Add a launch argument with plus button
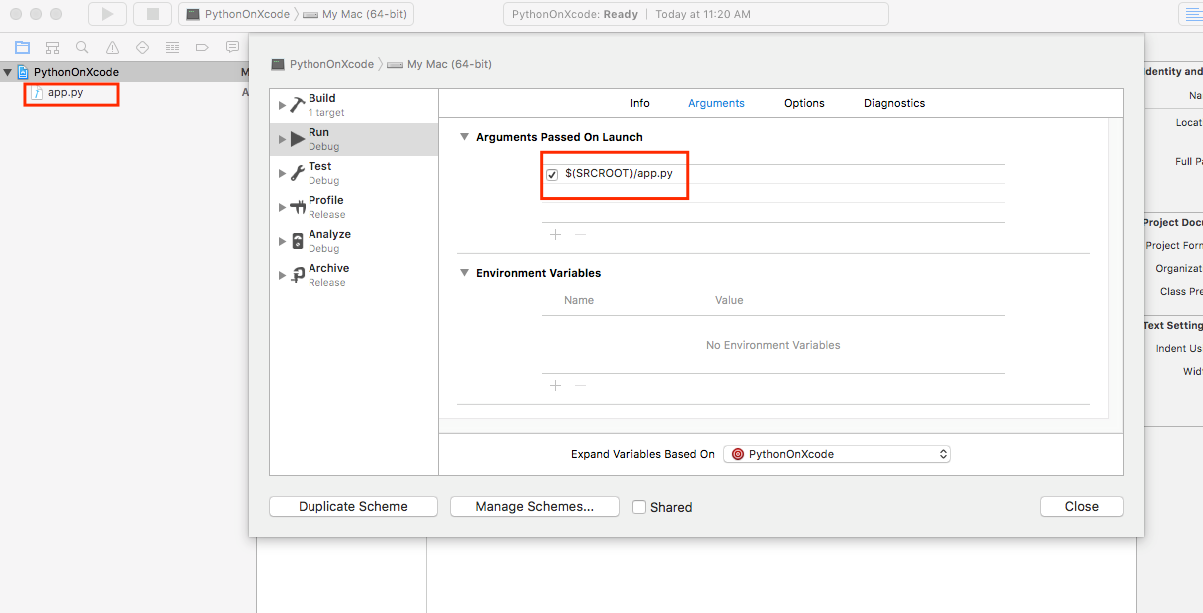1203x613 pixels. click(x=556, y=234)
